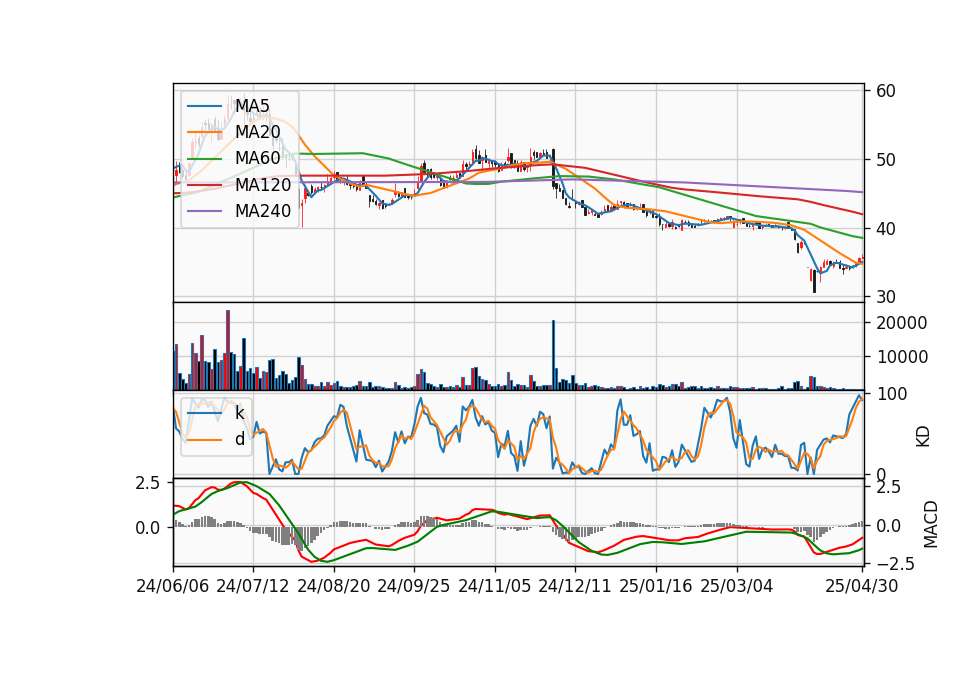
Task: Click volume axis tick 20000
Action: 902,323
